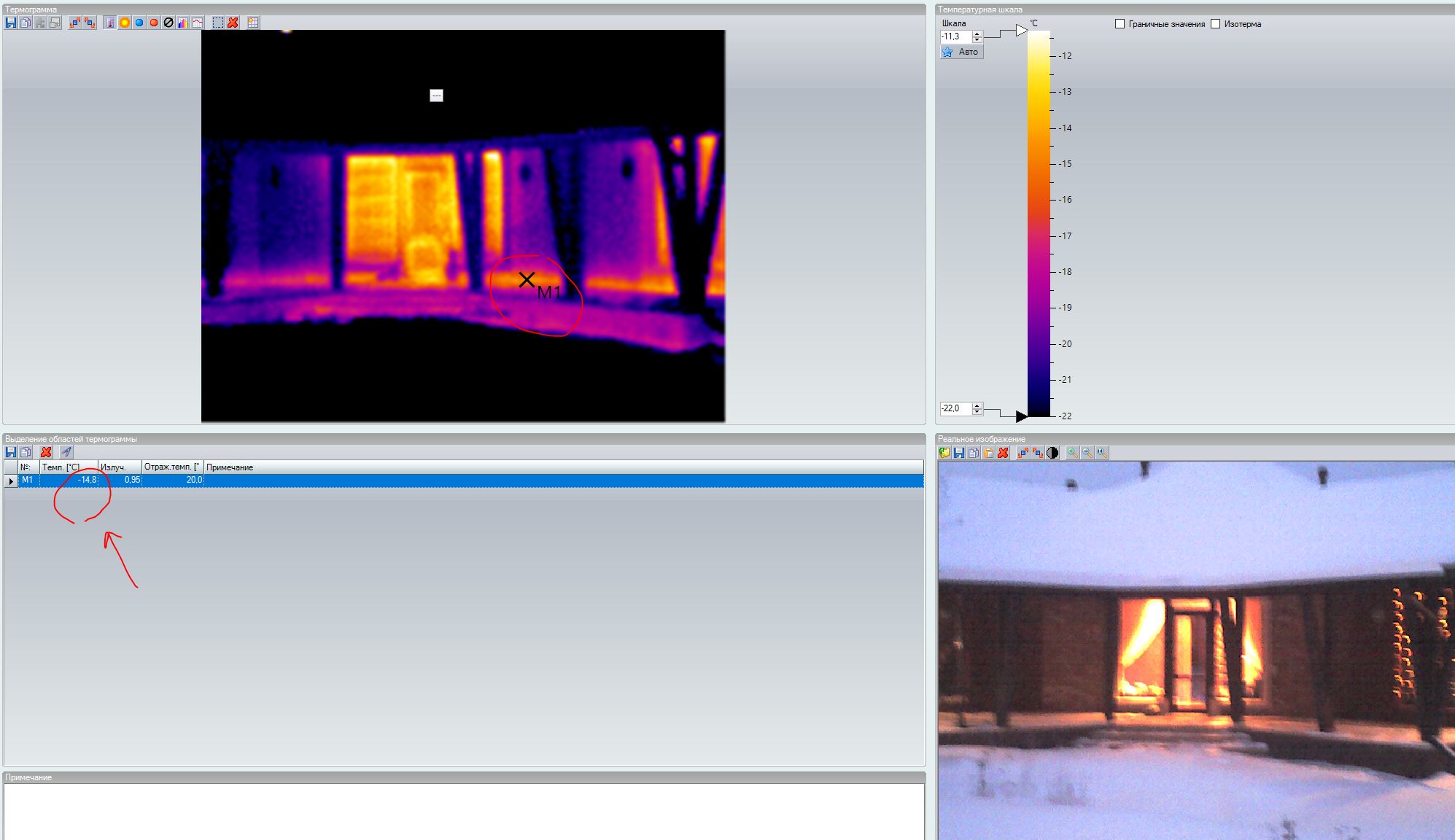Delete markings with thermogram red X icon
The image size is (1455, 840).
pyautogui.click(x=233, y=23)
